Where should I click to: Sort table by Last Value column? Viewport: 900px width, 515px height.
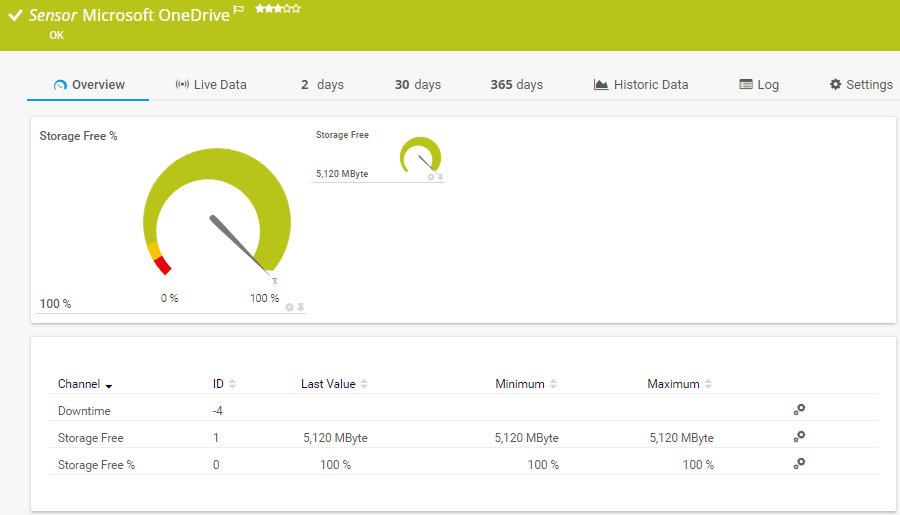tap(334, 384)
